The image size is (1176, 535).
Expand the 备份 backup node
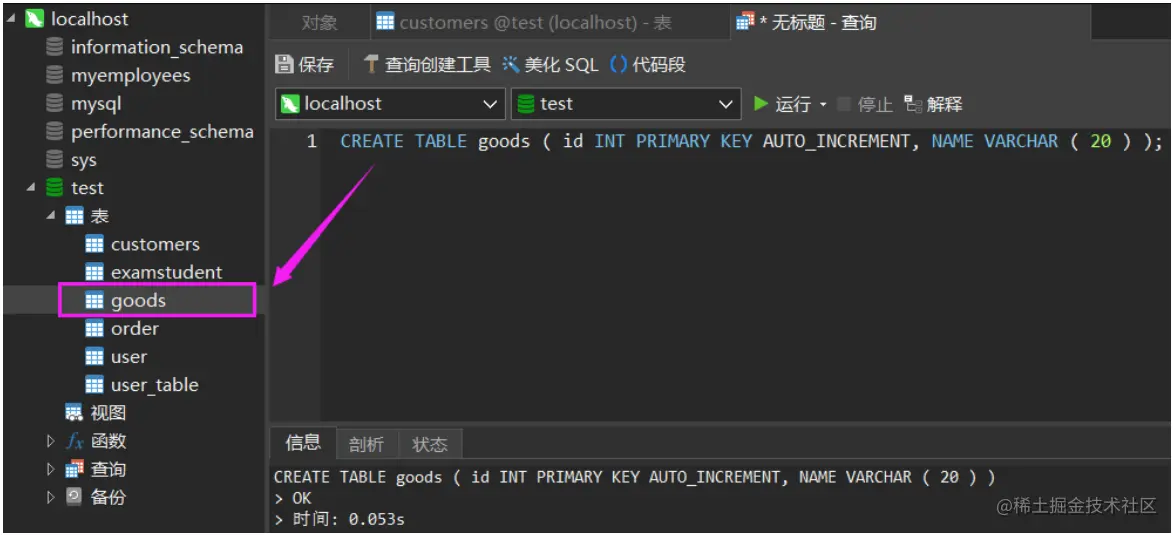[x=51, y=497]
